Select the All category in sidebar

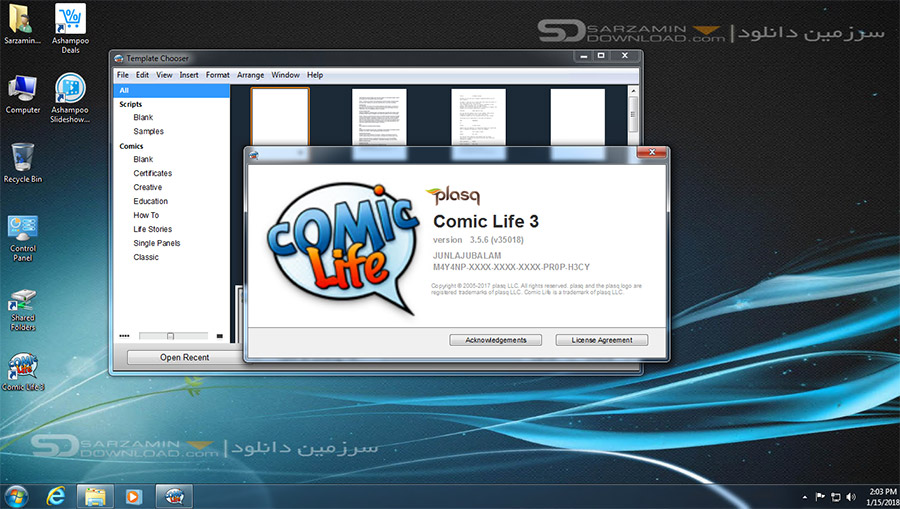point(172,91)
